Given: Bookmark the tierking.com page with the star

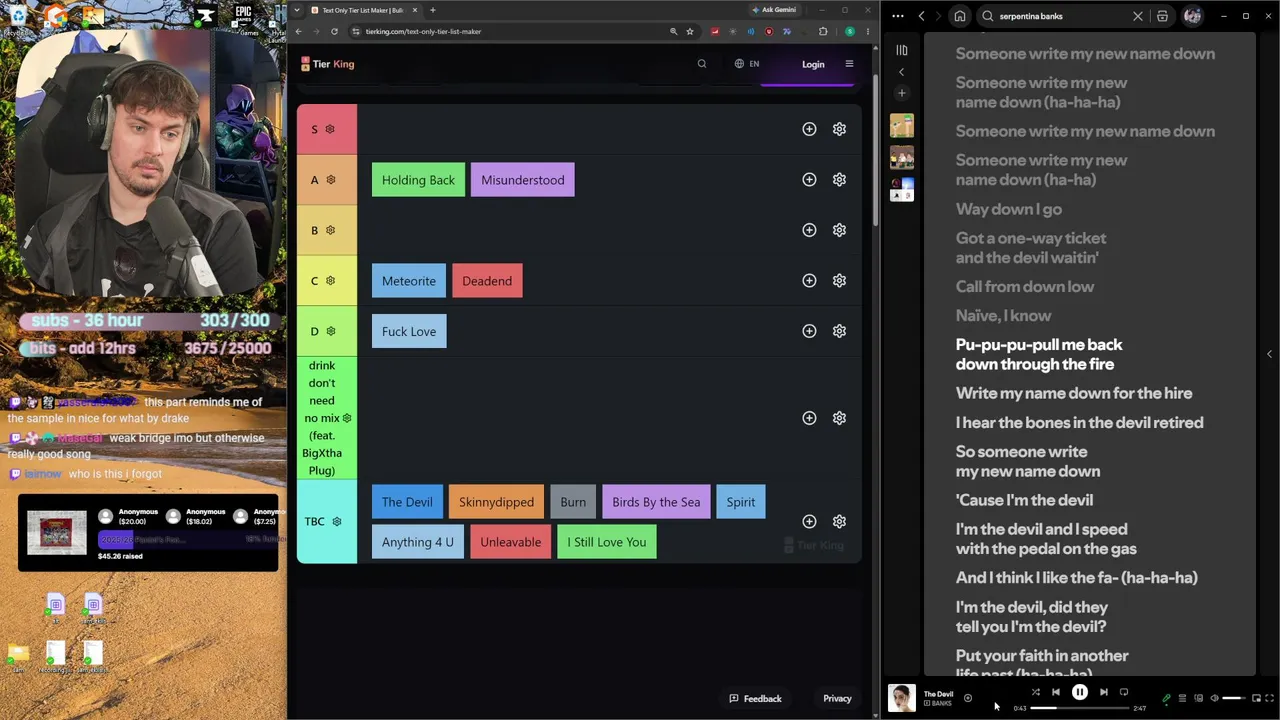Looking at the screenshot, I should coord(689,31).
